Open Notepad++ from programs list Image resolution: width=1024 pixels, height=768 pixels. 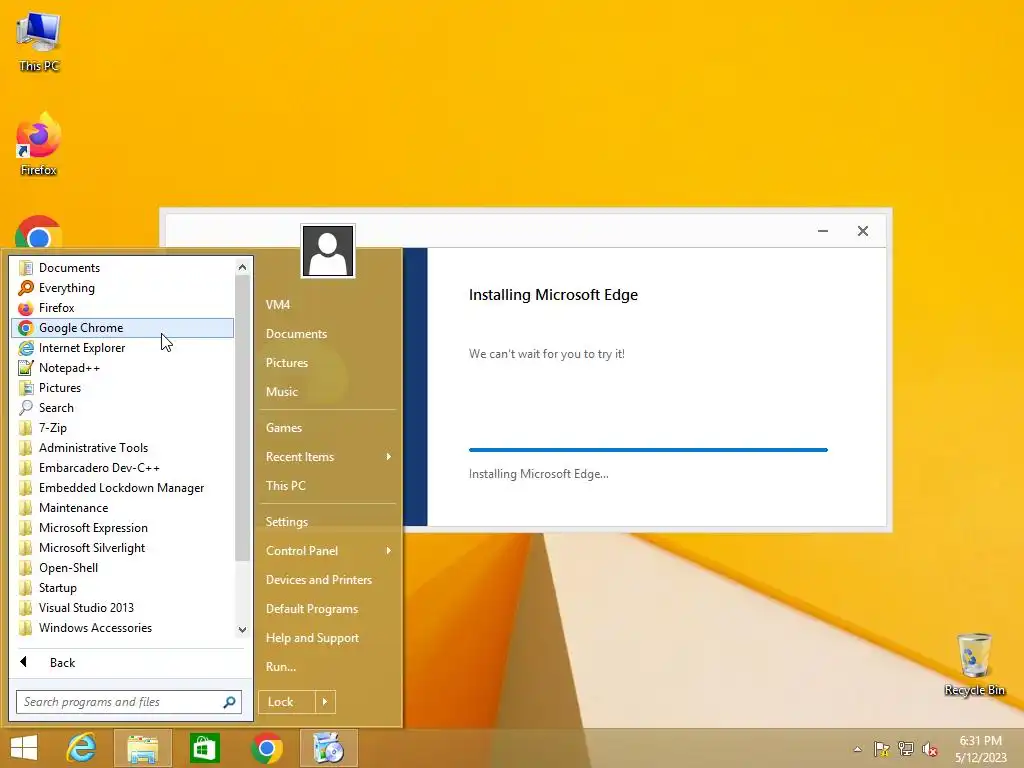[x=123, y=368]
